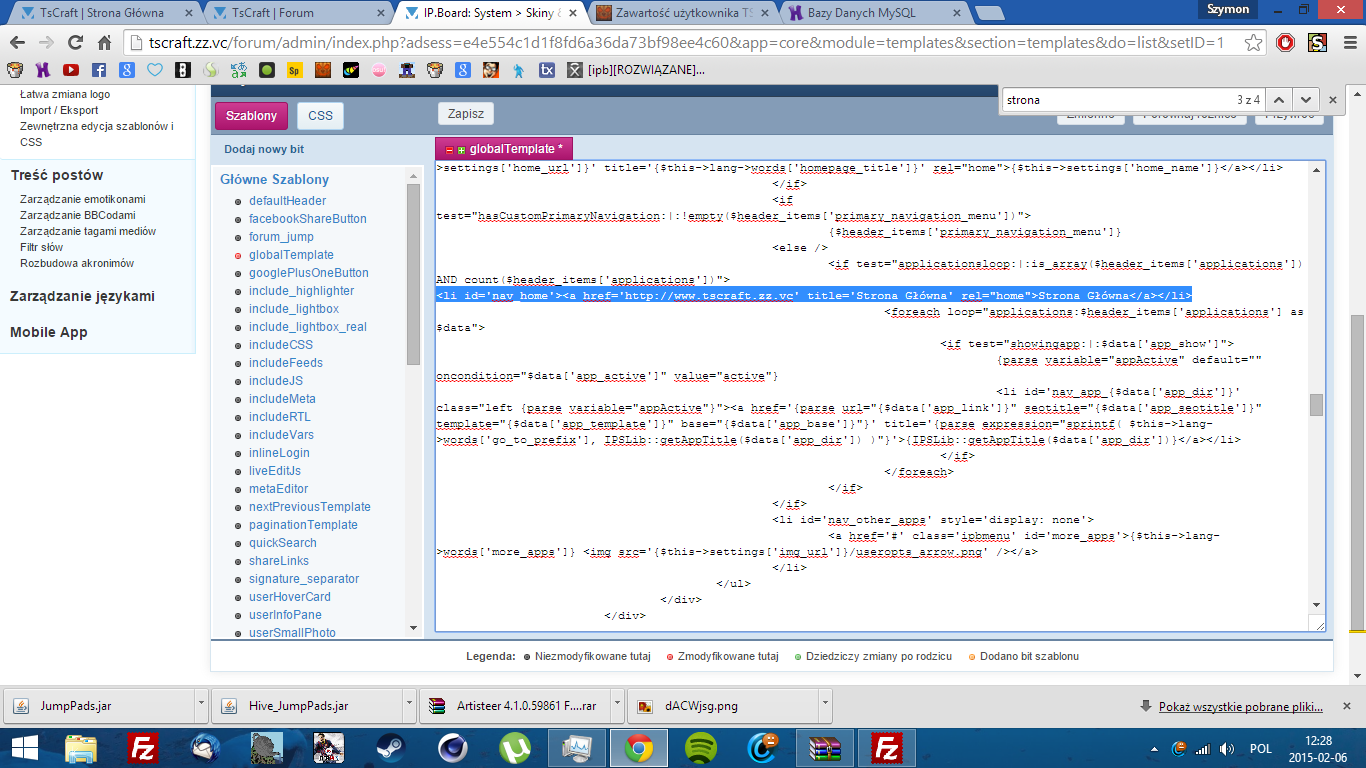Launch Steam from the taskbar

pyautogui.click(x=387, y=747)
